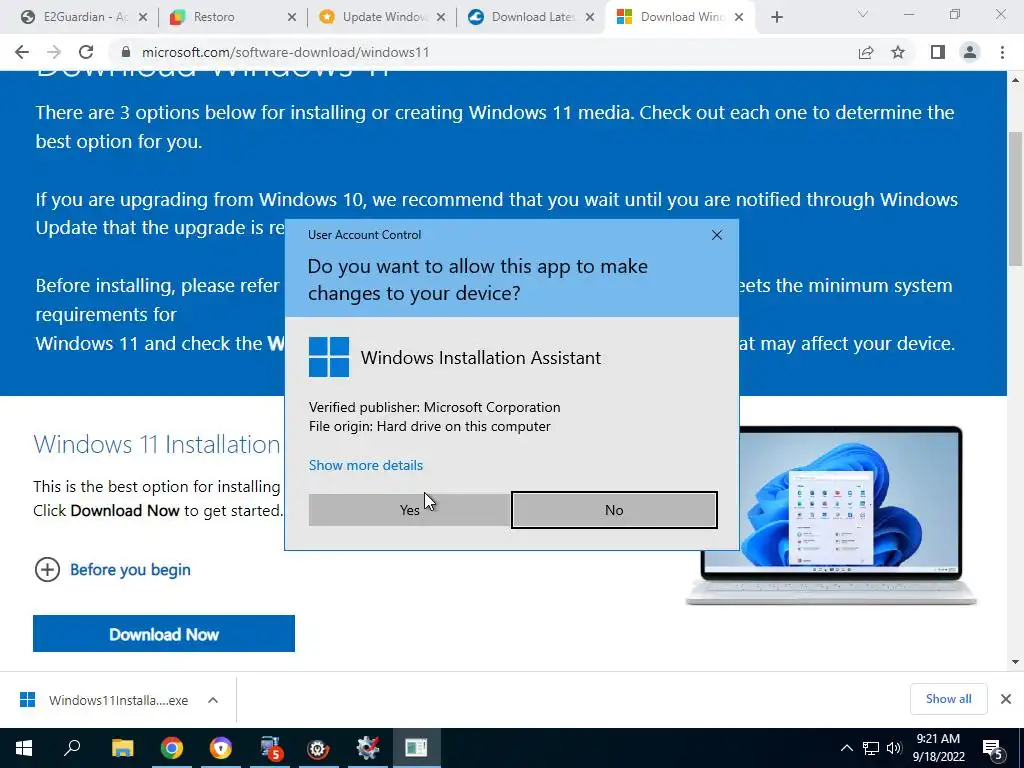Image resolution: width=1024 pixels, height=768 pixels.
Task: Open the tab search dropdown chevron
Action: (863, 14)
